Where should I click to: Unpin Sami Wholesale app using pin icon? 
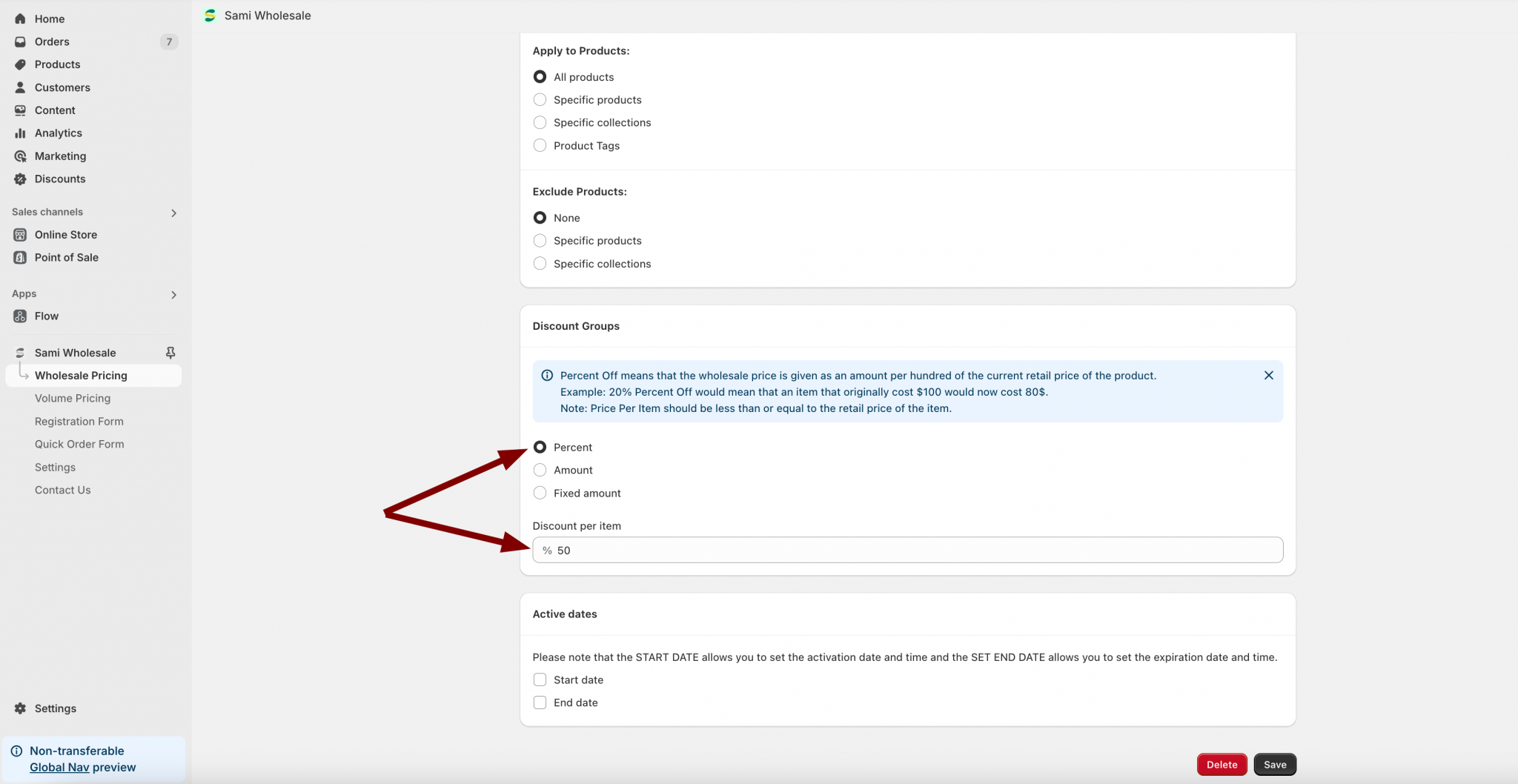(170, 353)
